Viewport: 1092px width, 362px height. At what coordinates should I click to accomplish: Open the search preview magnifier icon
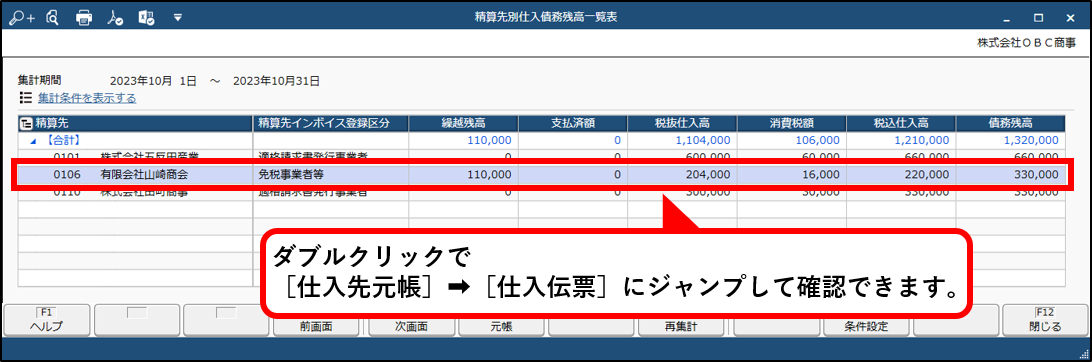[x=52, y=18]
